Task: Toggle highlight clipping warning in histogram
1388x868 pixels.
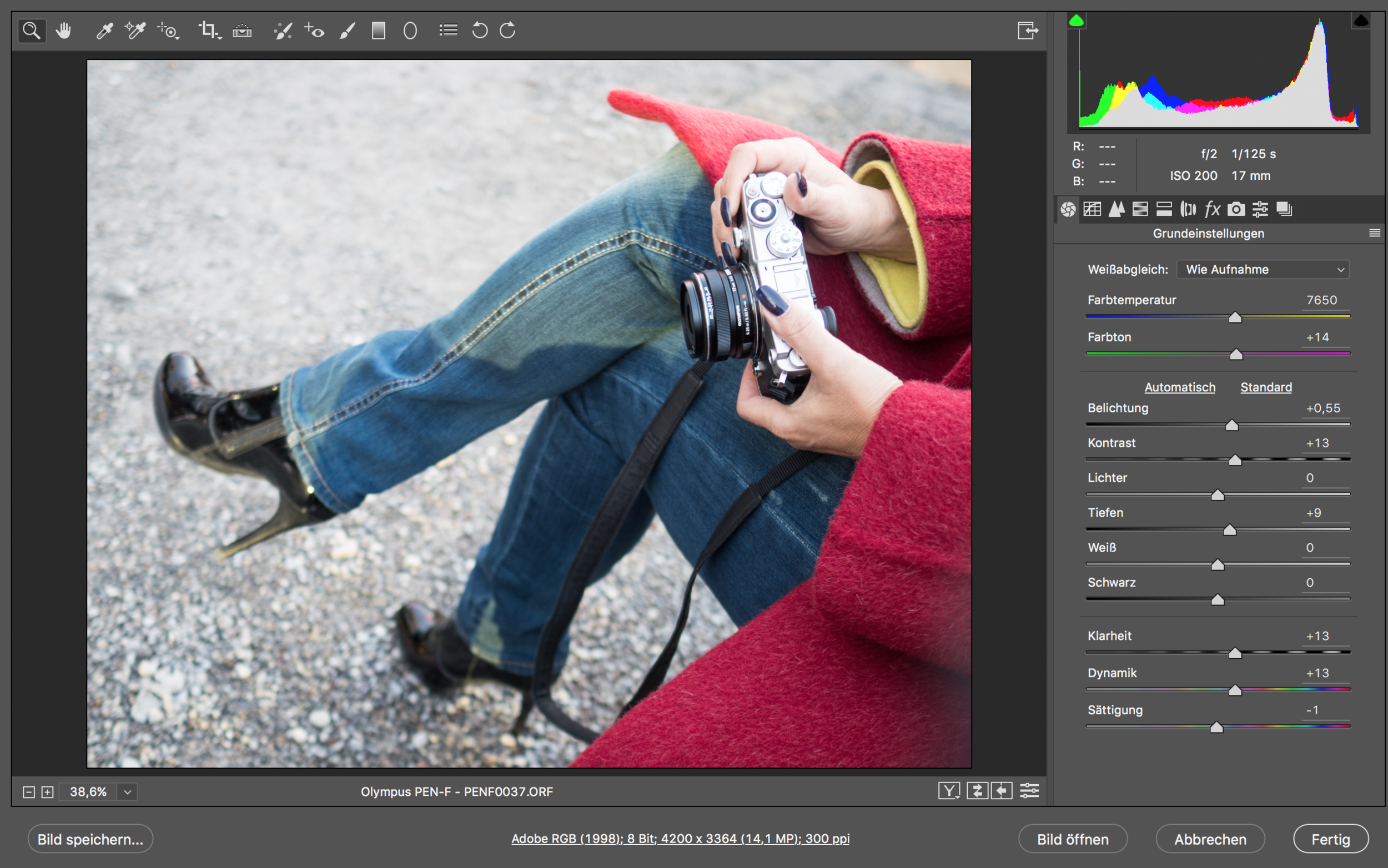Action: [1360, 21]
